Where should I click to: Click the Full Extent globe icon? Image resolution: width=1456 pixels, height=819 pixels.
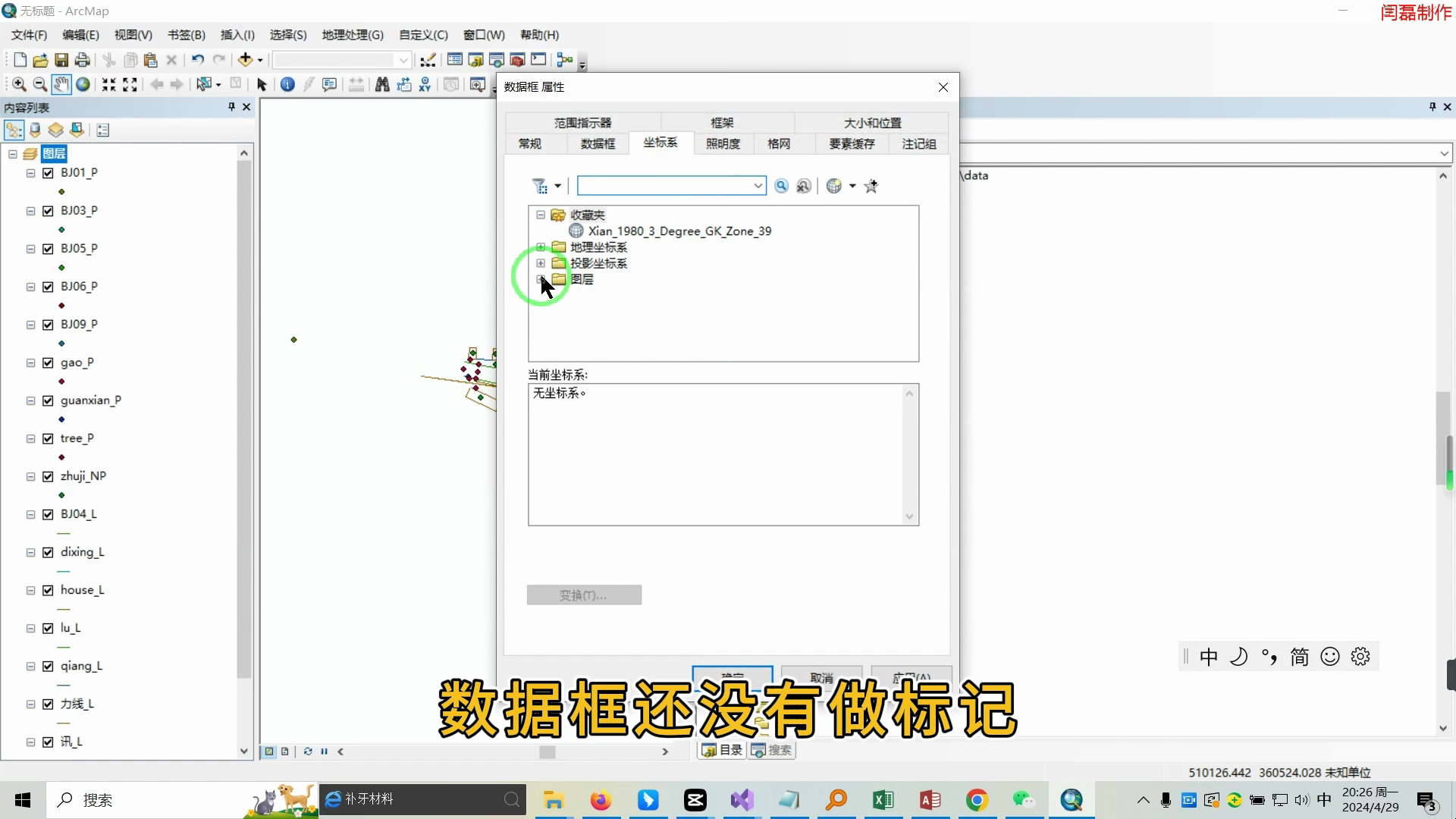(x=83, y=84)
